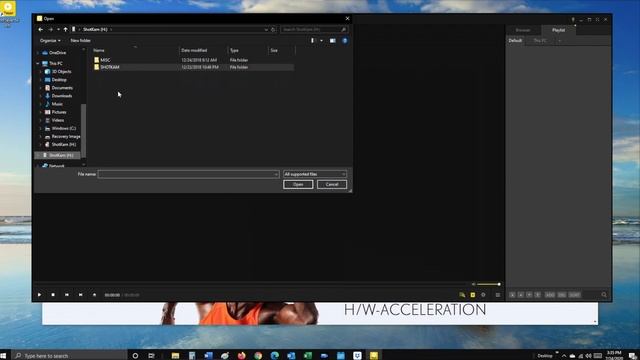Change the file list view style
Viewport: 640px width, 360px height.
tap(313, 40)
